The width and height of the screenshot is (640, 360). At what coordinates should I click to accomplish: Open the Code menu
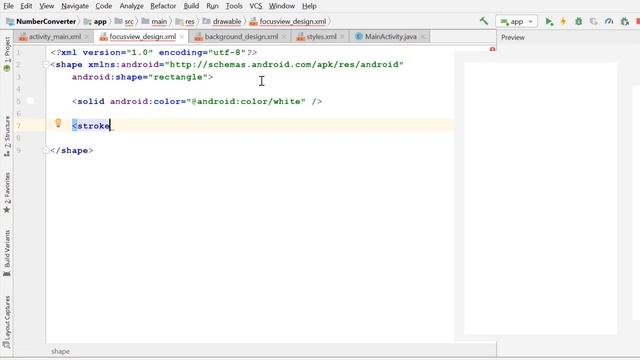(104, 6)
